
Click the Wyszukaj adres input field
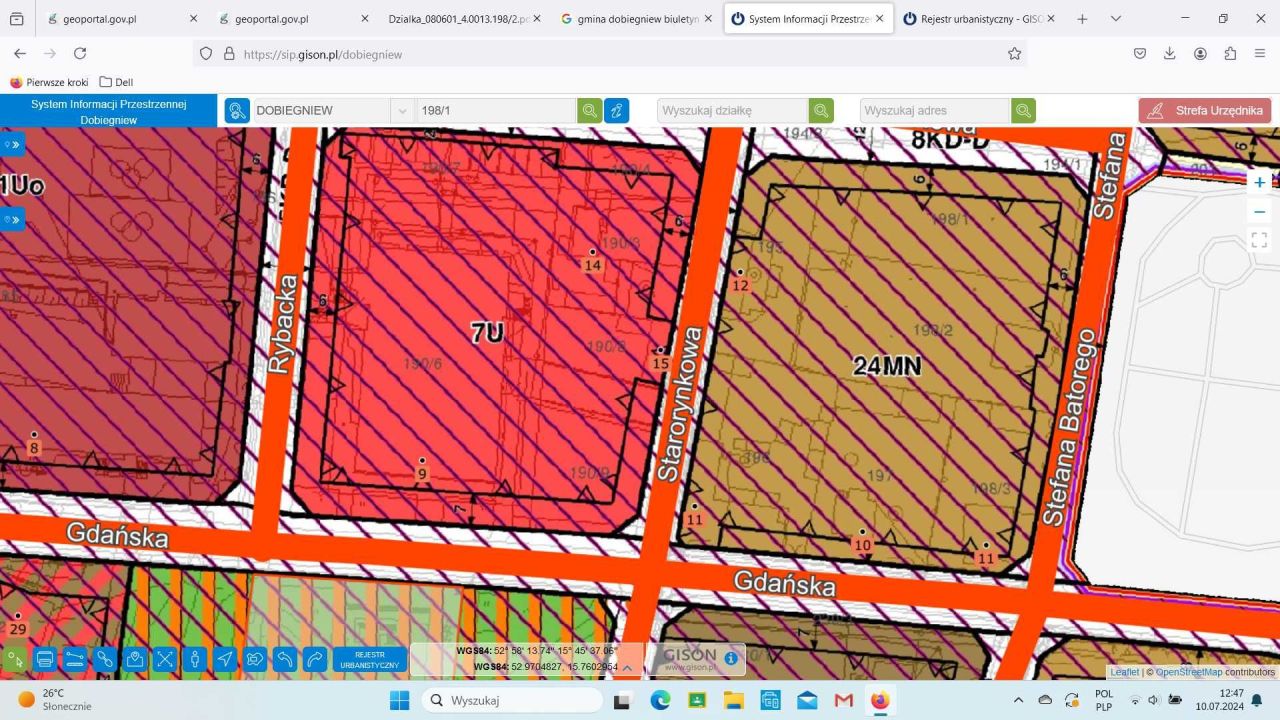(935, 111)
